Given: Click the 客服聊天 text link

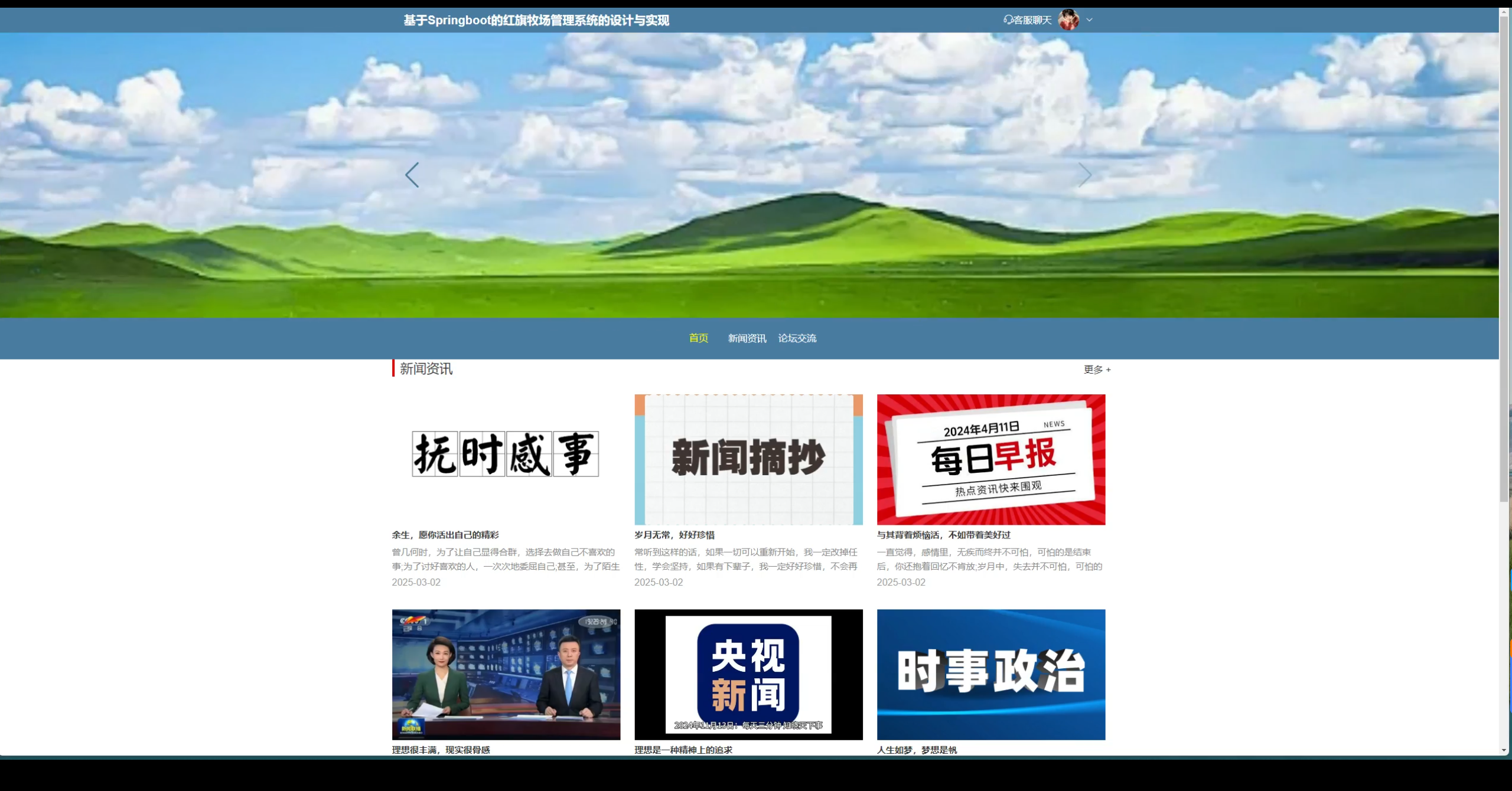Looking at the screenshot, I should pyautogui.click(x=1032, y=20).
